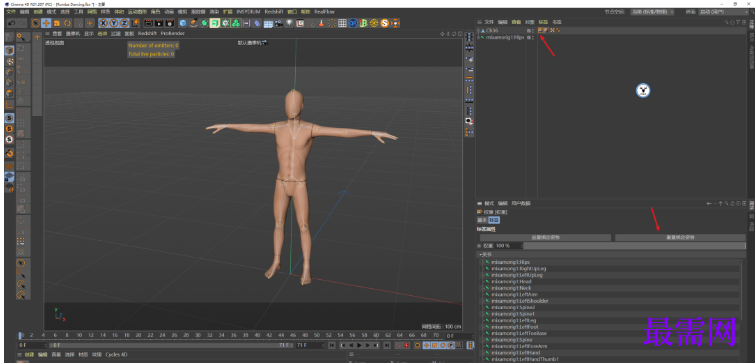The height and width of the screenshot is (363, 755).
Task: Toggle the Z axis lock
Action: tap(124, 23)
